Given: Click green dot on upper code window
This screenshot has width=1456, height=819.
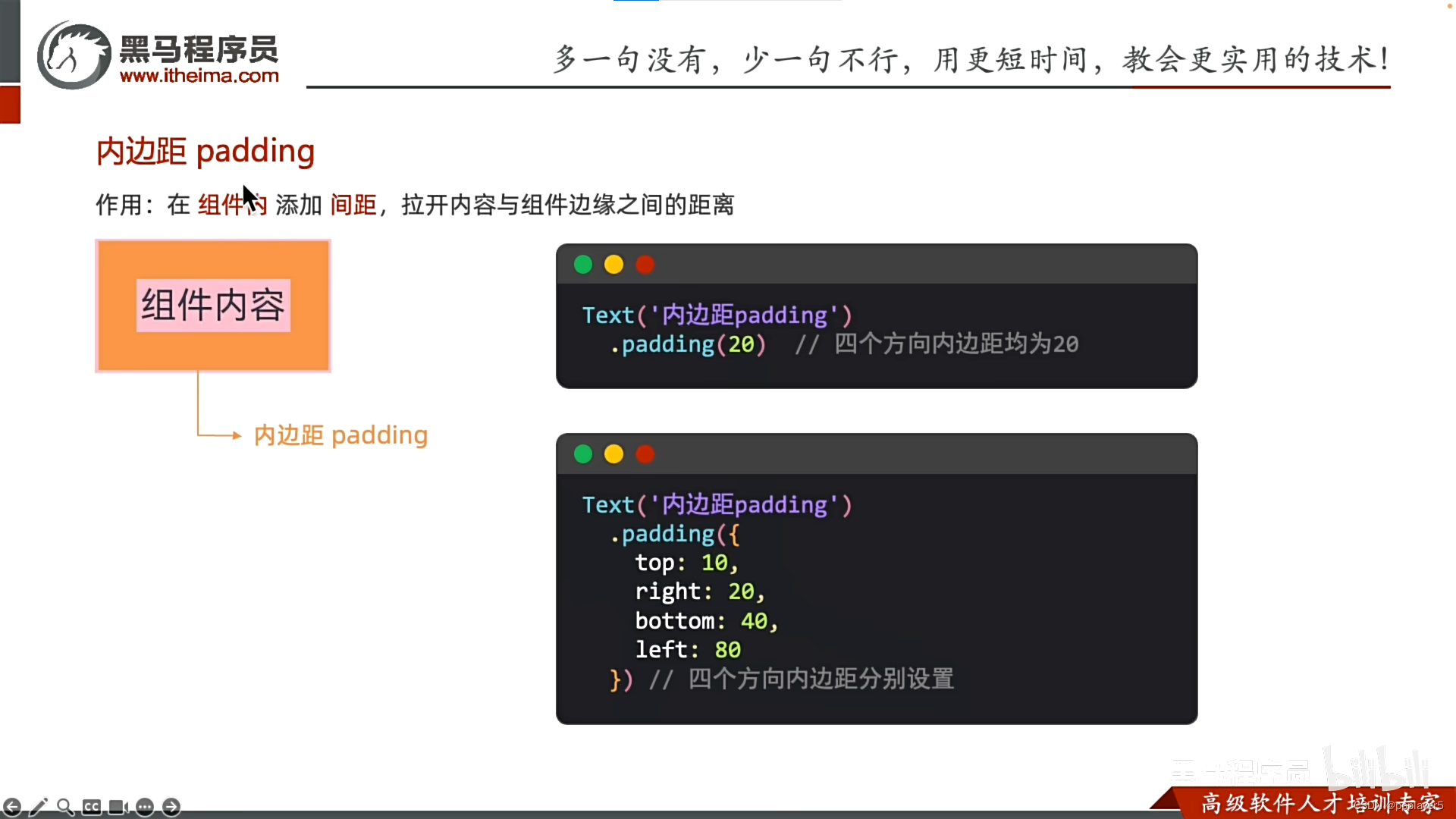Looking at the screenshot, I should pos(583,265).
